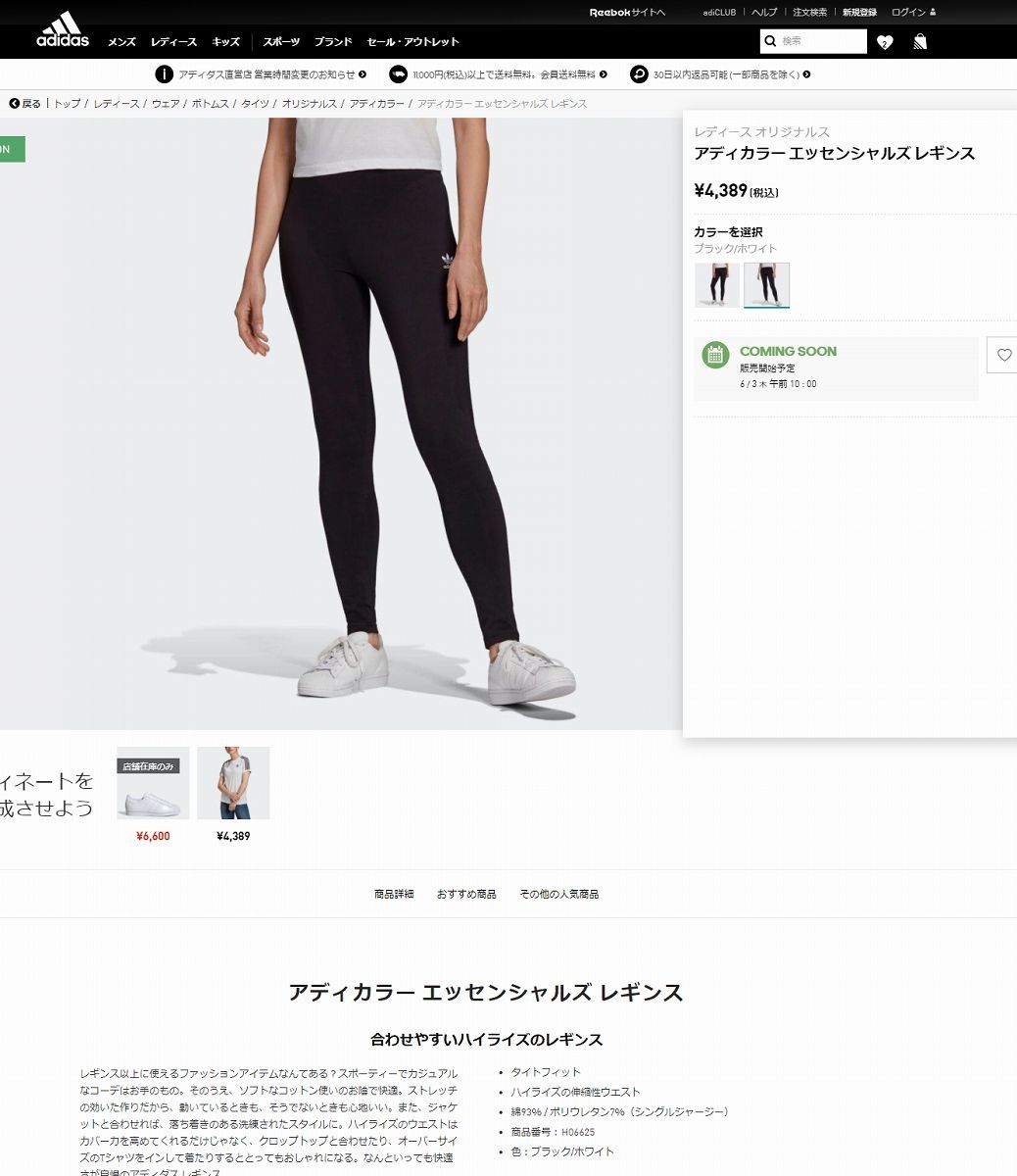This screenshot has width=1017, height=1176.
Task: Open the メンズ menu
Action: 121,42
